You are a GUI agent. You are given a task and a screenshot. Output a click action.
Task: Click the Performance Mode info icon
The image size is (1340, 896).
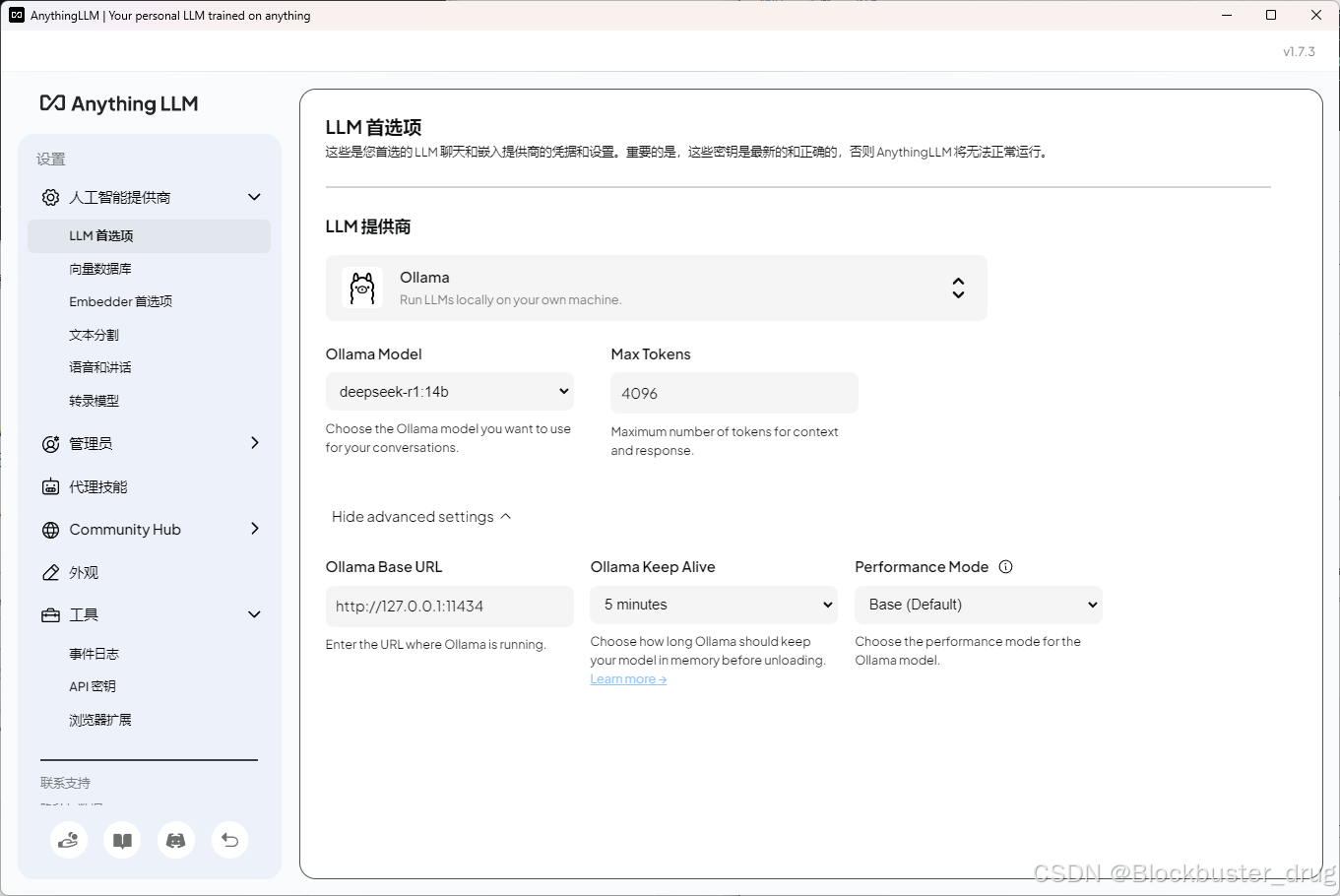tap(1005, 566)
